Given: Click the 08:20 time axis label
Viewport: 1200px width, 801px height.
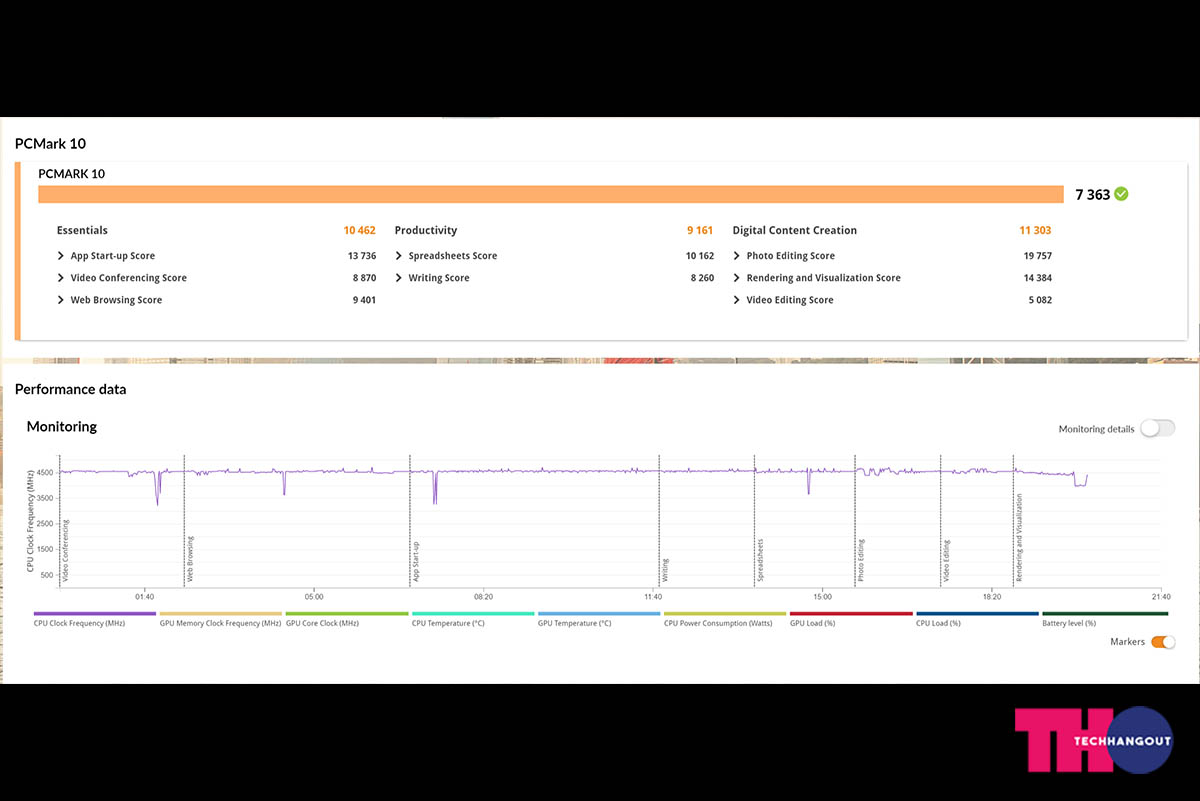Looking at the screenshot, I should coord(483,596).
